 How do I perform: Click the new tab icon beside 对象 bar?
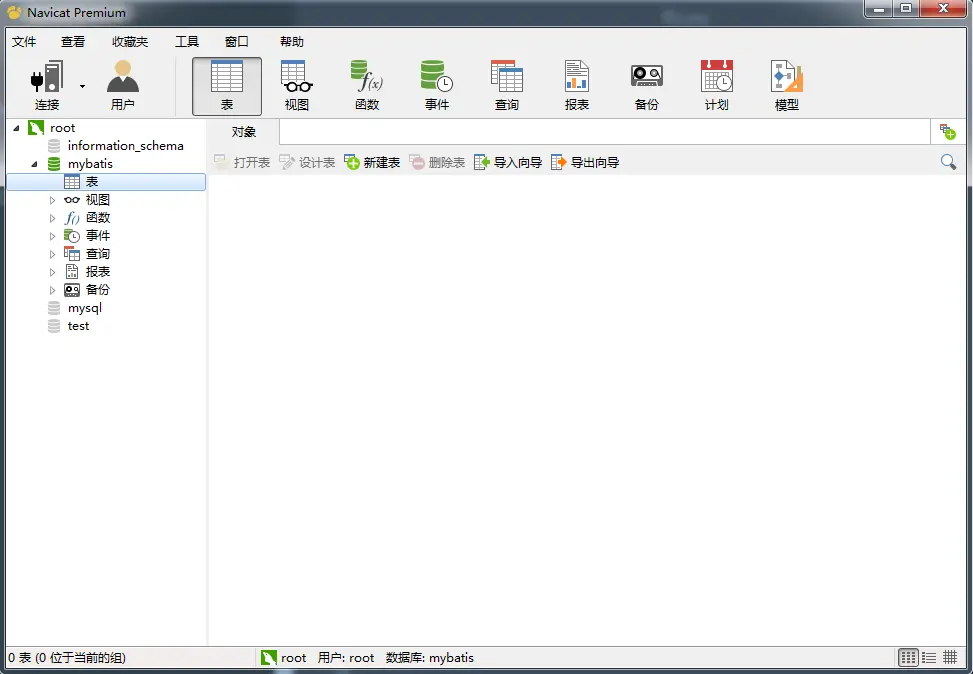948,132
